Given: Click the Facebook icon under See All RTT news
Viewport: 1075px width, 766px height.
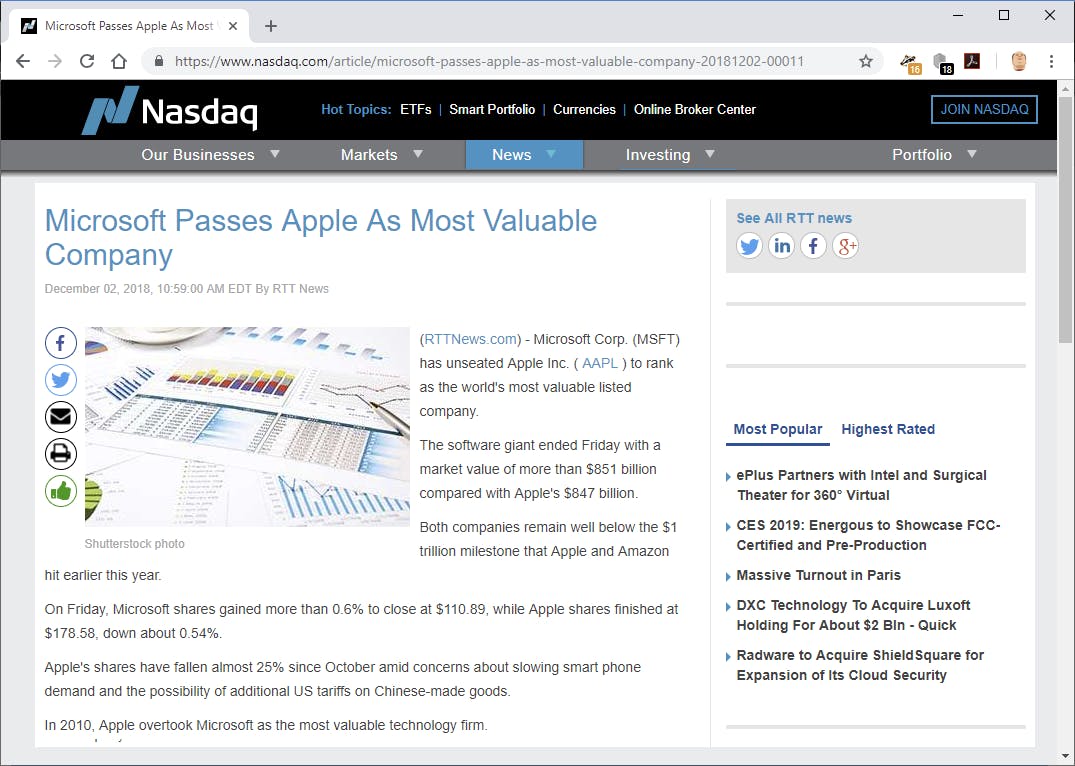Looking at the screenshot, I should pos(813,246).
